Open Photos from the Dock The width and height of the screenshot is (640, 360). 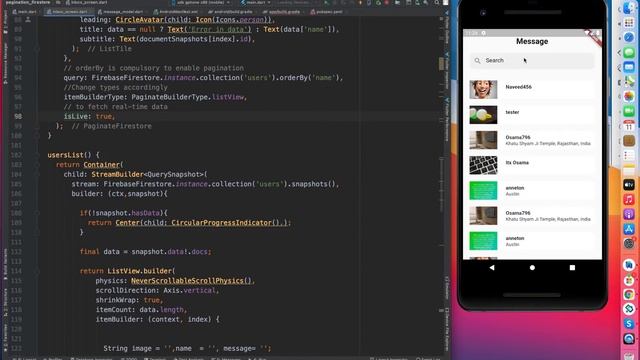(x=629, y=96)
